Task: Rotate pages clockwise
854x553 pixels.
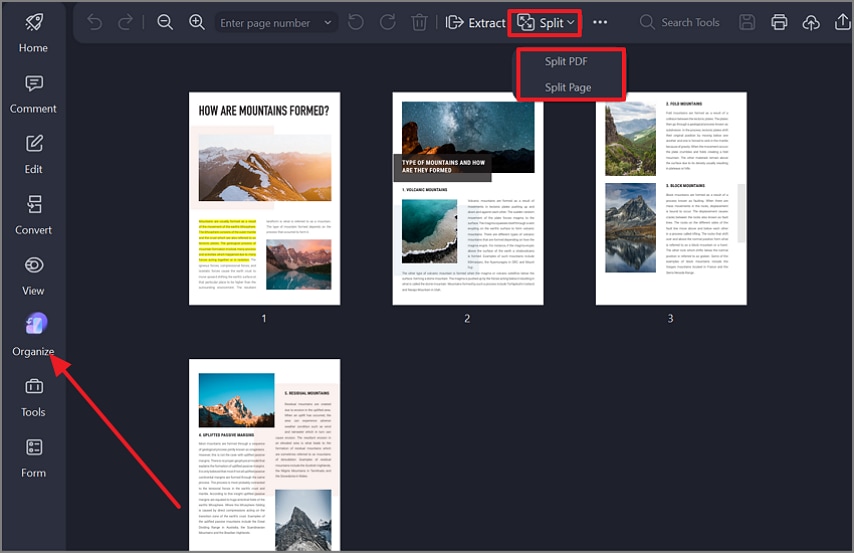Action: (x=388, y=22)
